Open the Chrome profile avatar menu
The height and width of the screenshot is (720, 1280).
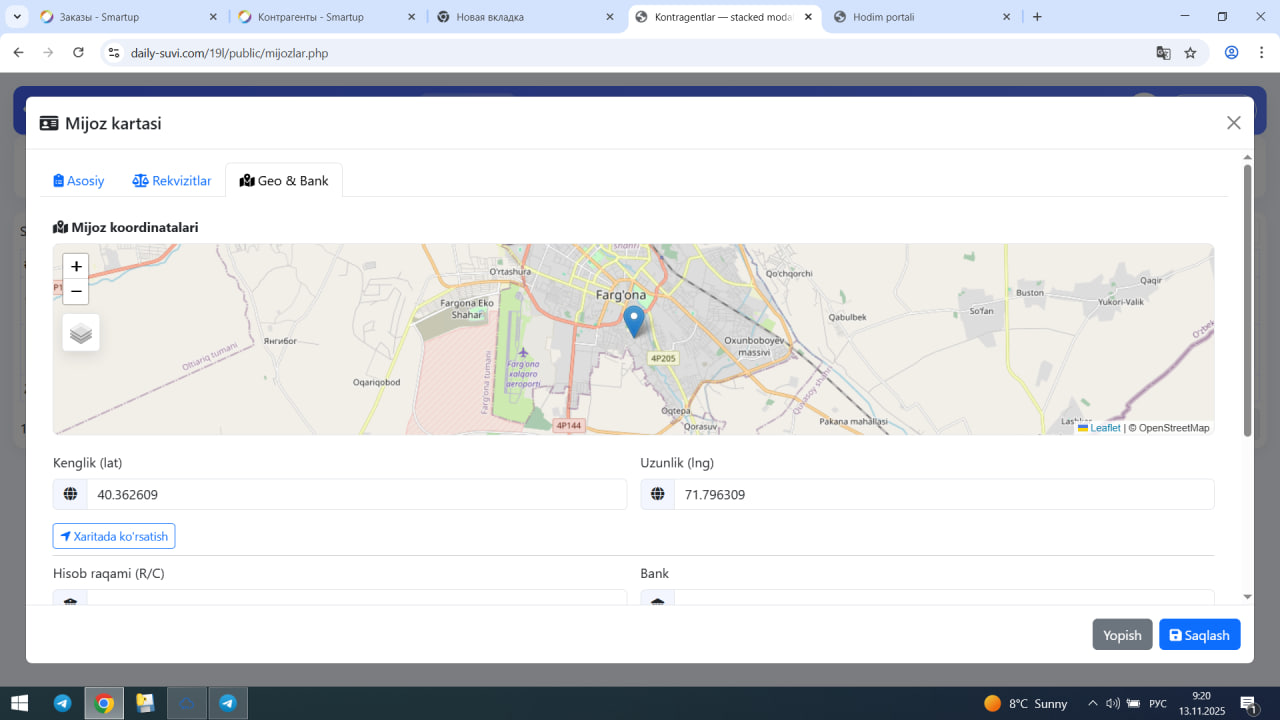[x=1232, y=53]
